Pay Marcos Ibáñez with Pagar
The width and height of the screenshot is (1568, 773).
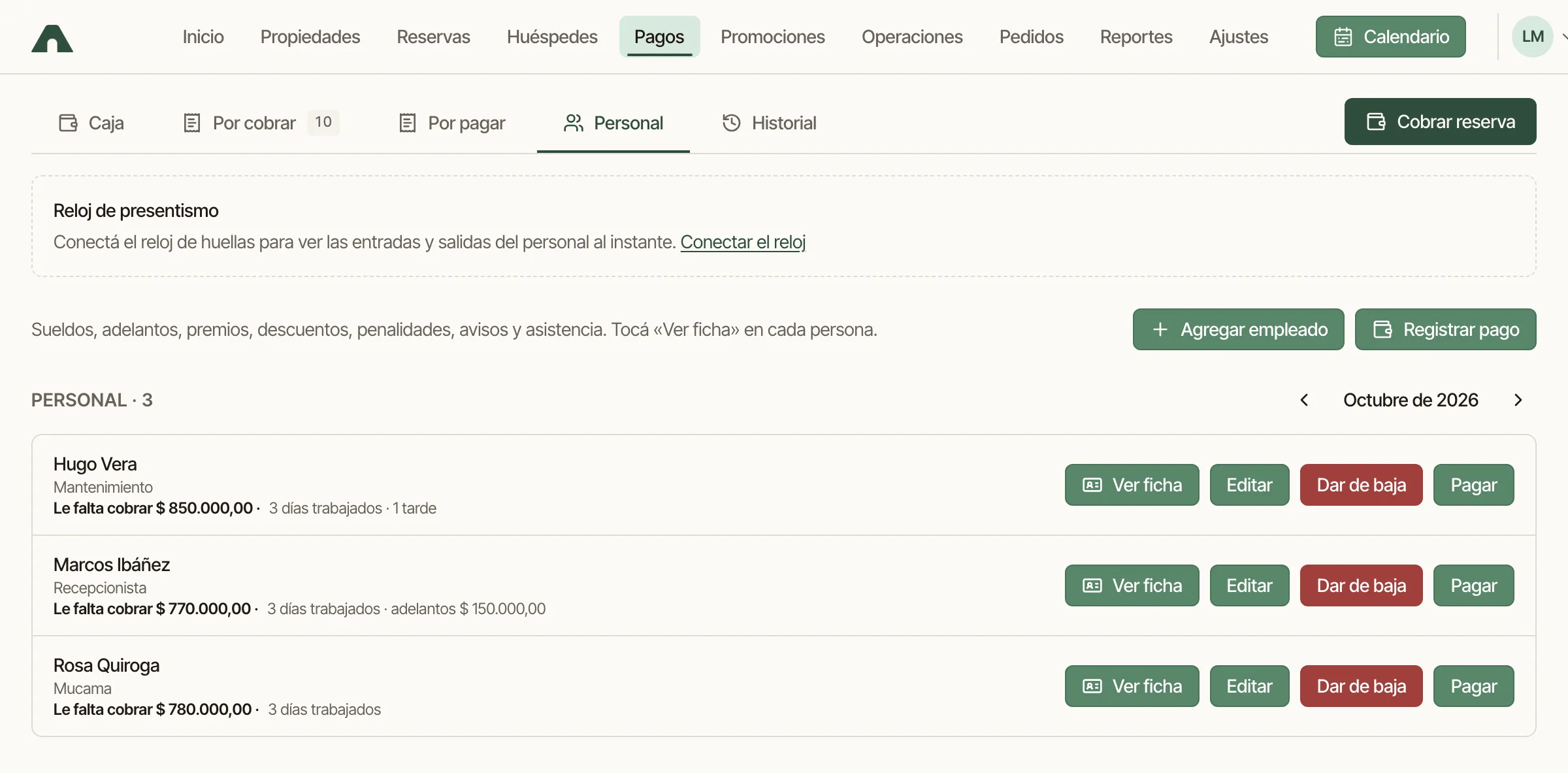click(x=1473, y=585)
